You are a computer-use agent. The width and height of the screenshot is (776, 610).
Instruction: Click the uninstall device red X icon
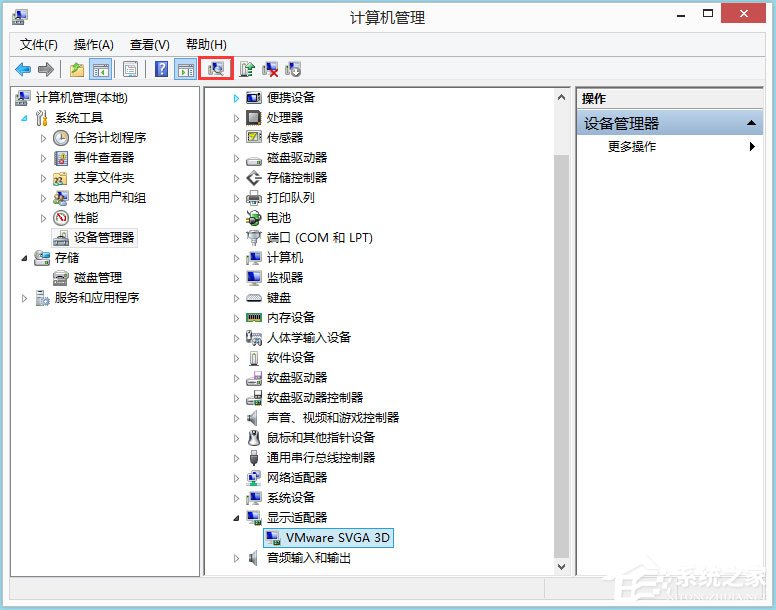270,69
